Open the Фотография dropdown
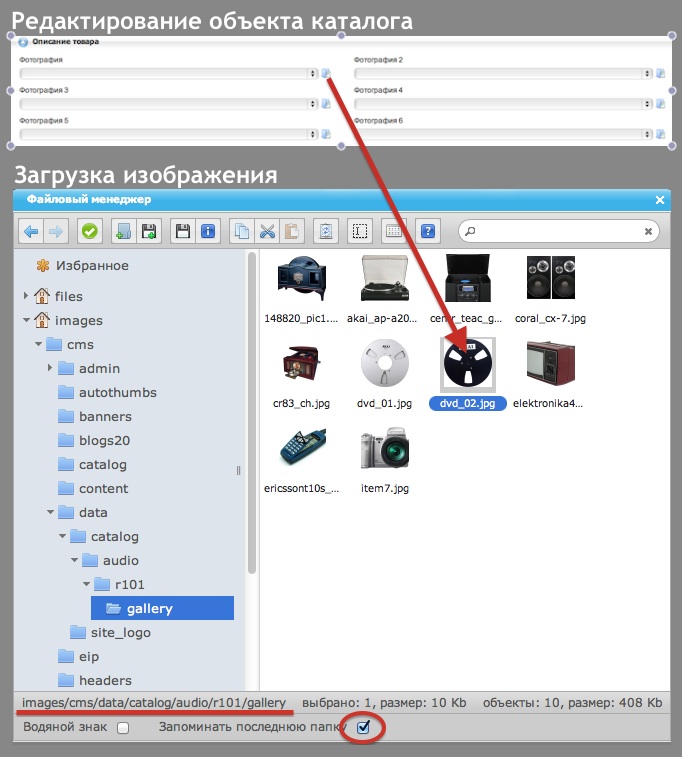The image size is (682, 757). [168, 73]
